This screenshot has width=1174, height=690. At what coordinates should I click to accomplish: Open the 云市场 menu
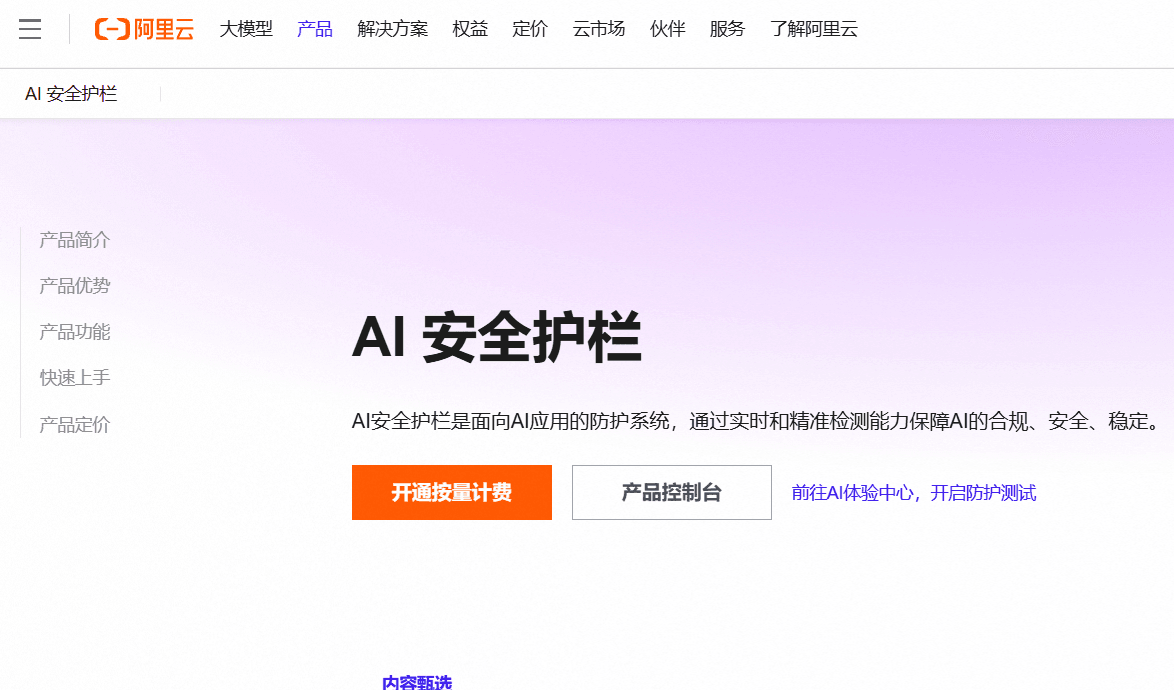(x=599, y=29)
